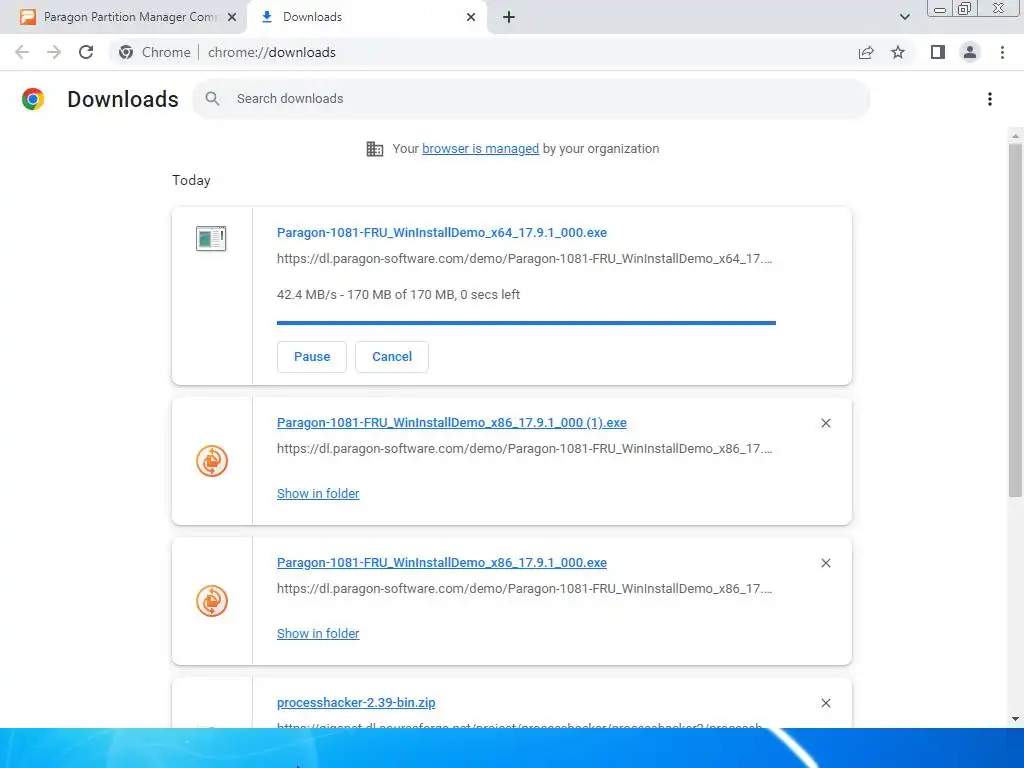Click the '42.4 MB/s - 170 MB' status text
The width and height of the screenshot is (1024, 768).
click(x=398, y=295)
